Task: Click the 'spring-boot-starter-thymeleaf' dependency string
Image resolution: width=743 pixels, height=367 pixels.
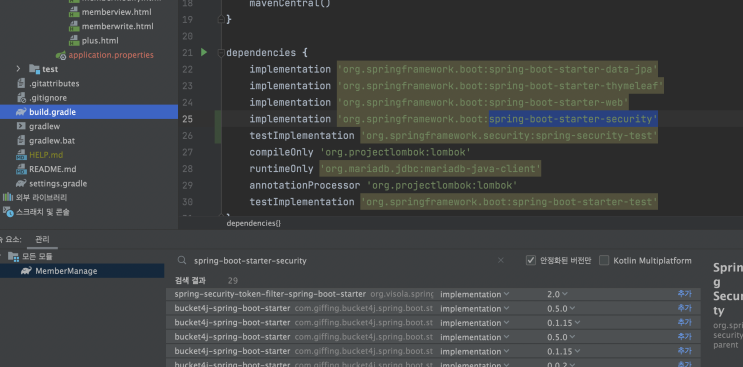Action: (x=500, y=86)
